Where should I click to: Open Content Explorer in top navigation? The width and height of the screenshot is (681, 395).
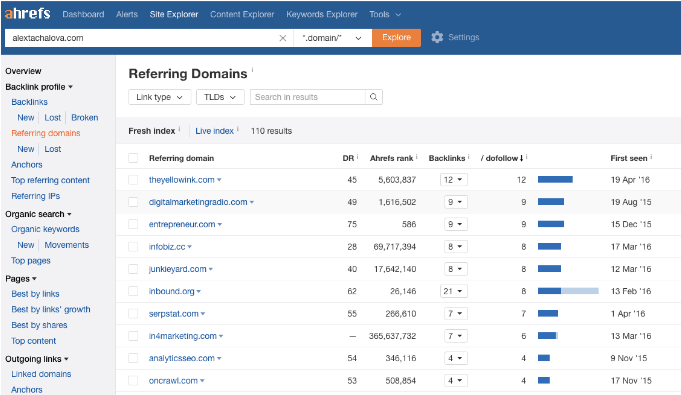click(x=242, y=14)
